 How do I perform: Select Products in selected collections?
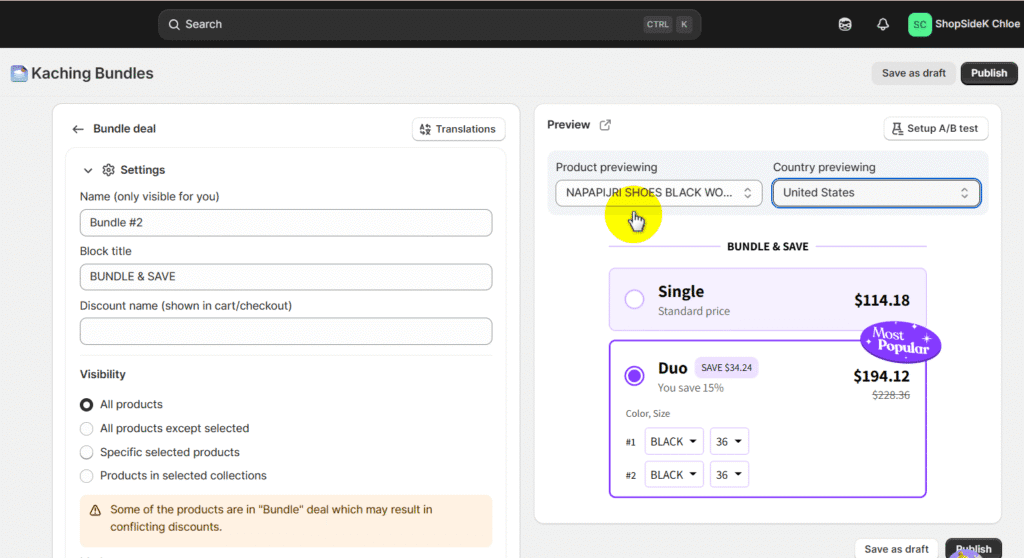pyautogui.click(x=86, y=476)
